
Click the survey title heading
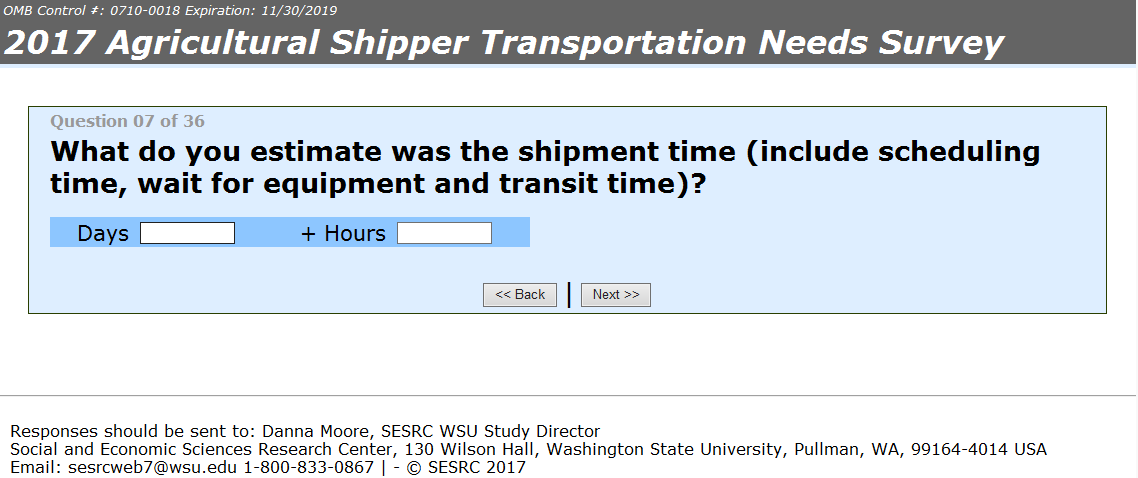click(x=504, y=43)
